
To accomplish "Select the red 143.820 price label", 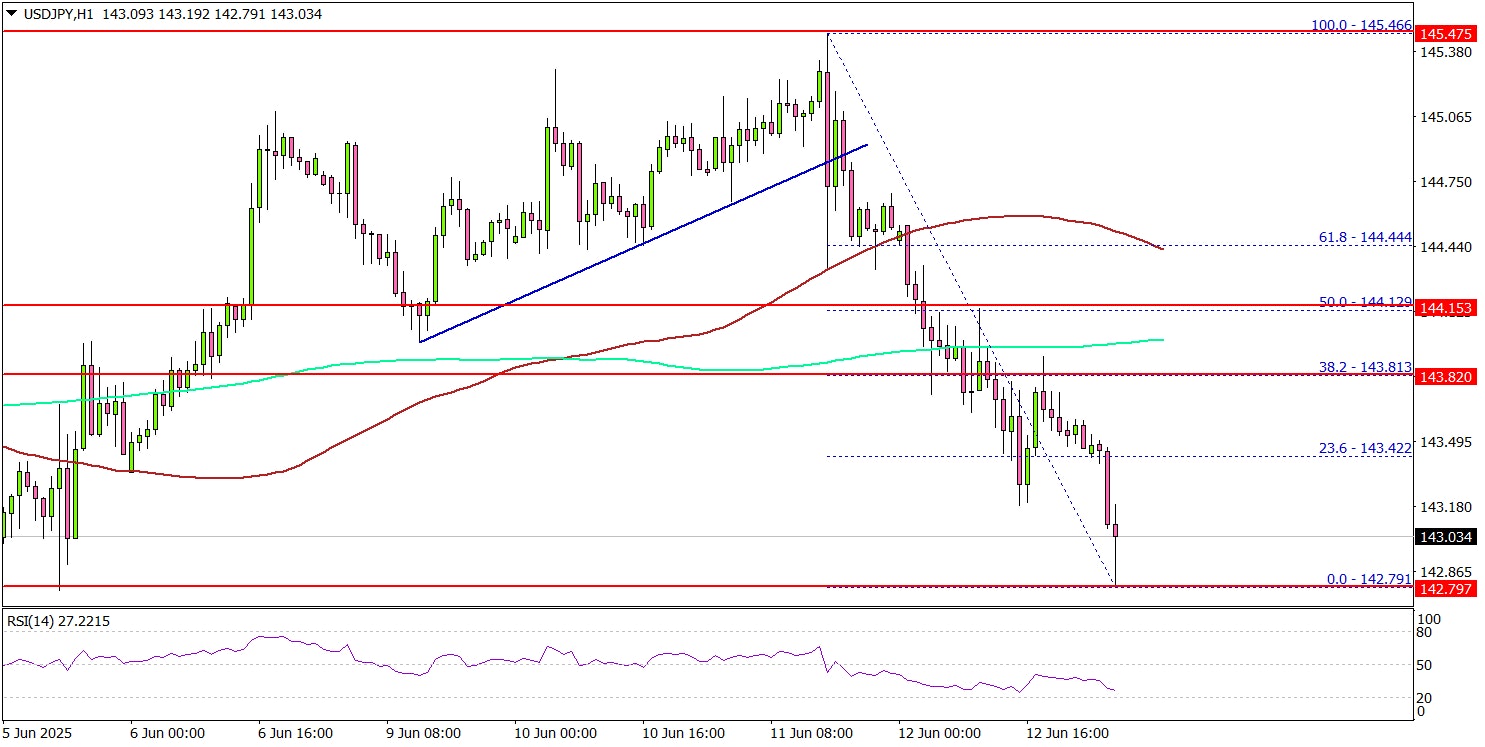I will tap(1445, 376).
